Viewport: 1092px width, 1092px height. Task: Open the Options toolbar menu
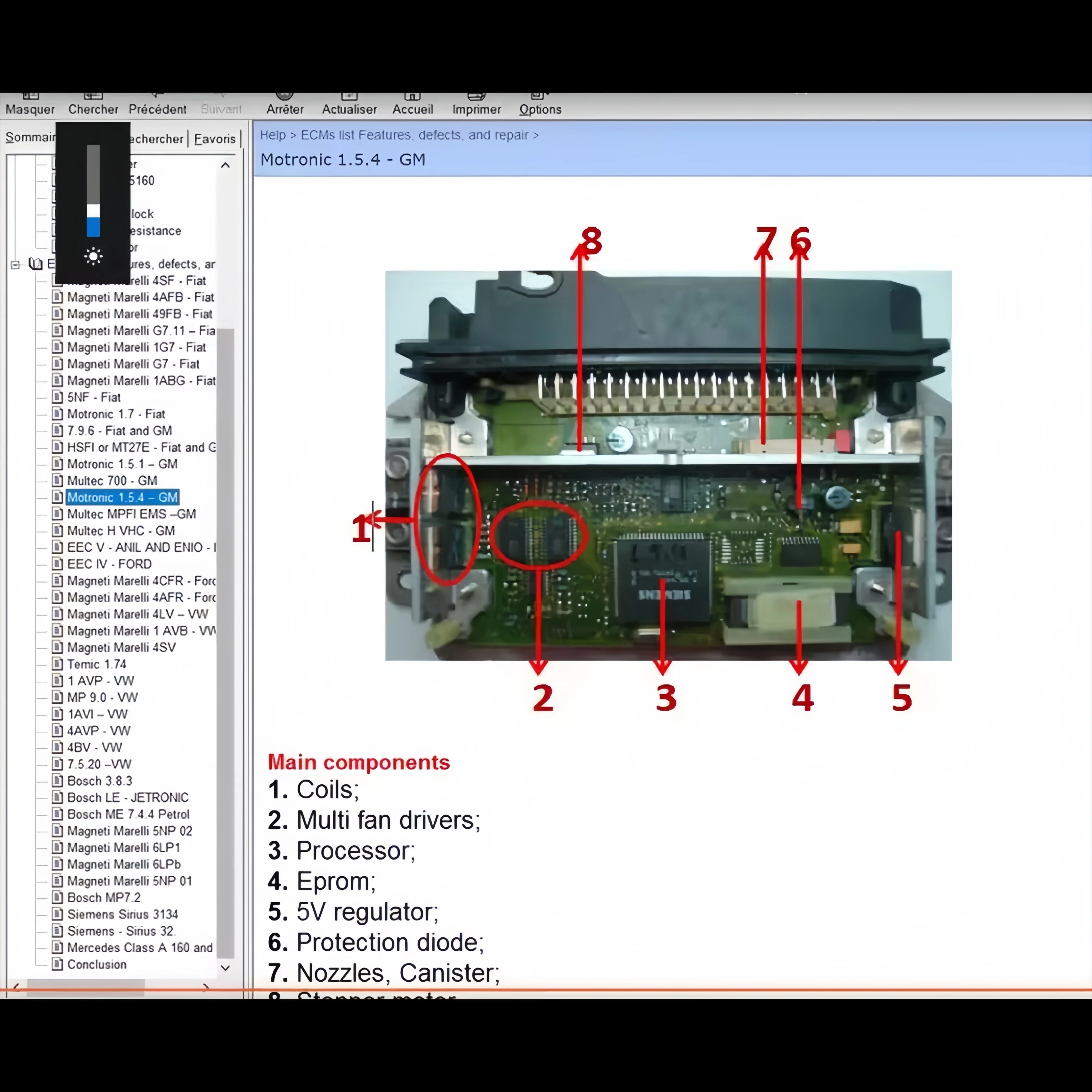point(540,105)
